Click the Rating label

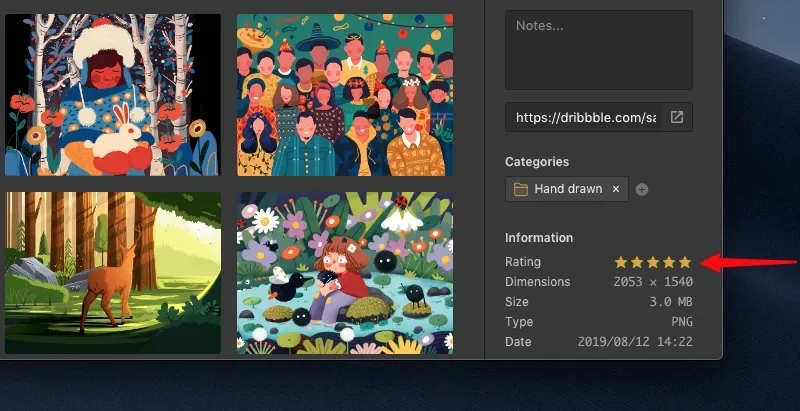pyautogui.click(x=522, y=262)
